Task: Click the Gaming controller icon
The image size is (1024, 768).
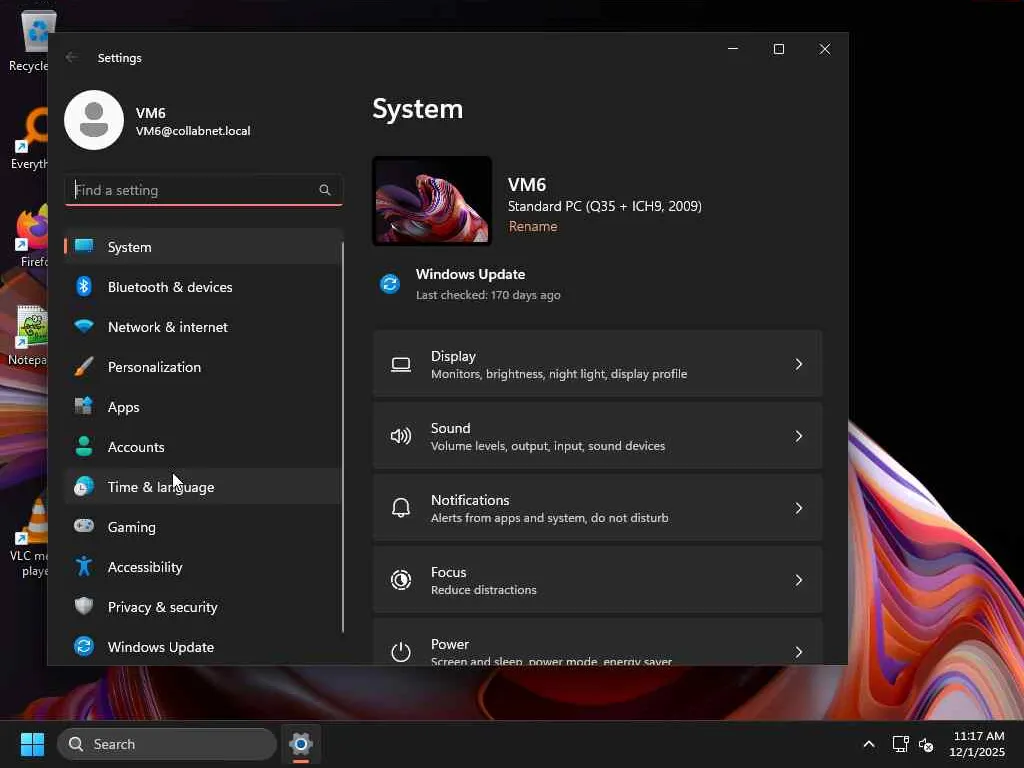Action: [x=84, y=527]
